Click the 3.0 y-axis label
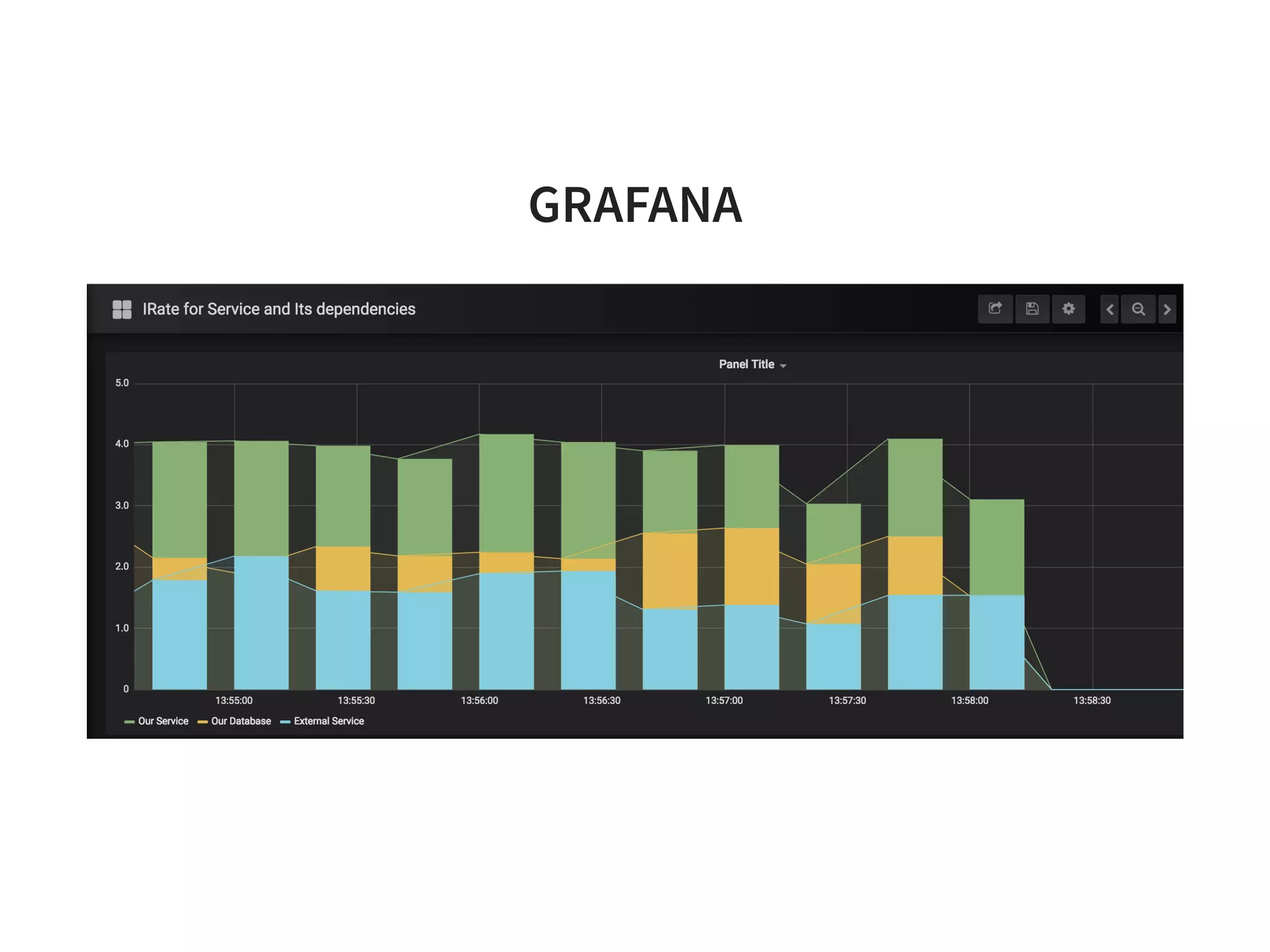This screenshot has height=952, width=1270. tap(122, 506)
